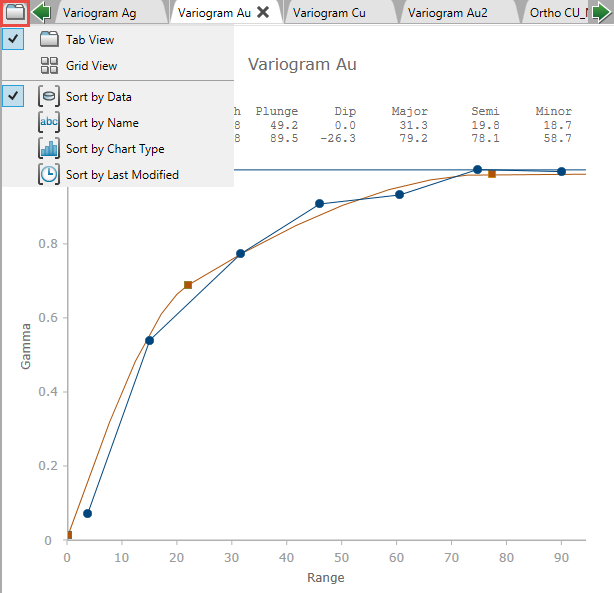
Task: Toggle the Tab View checkmark
Action: point(13,39)
